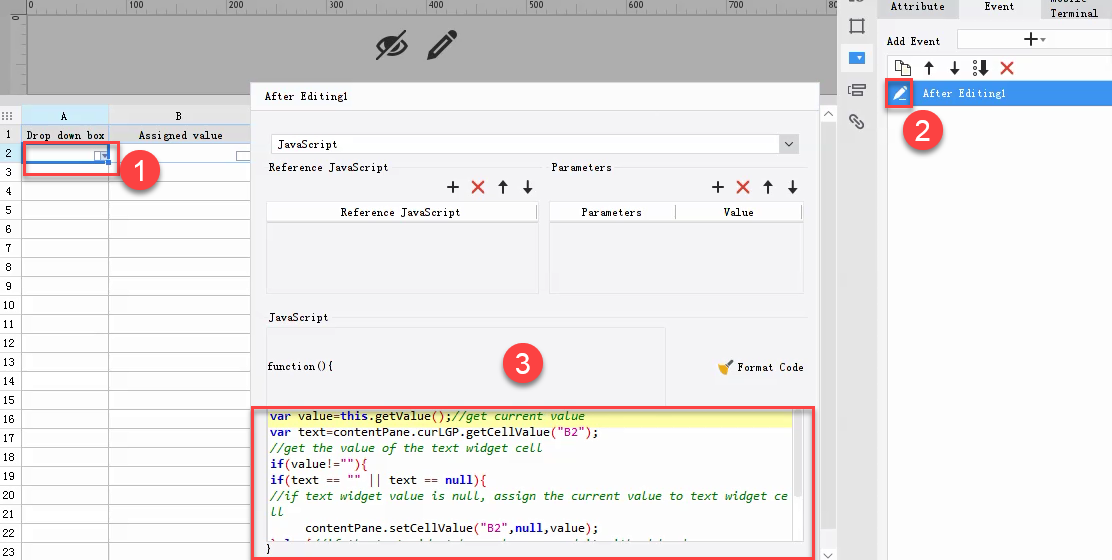
Task: Move event down in the event list
Action: pos(955,68)
